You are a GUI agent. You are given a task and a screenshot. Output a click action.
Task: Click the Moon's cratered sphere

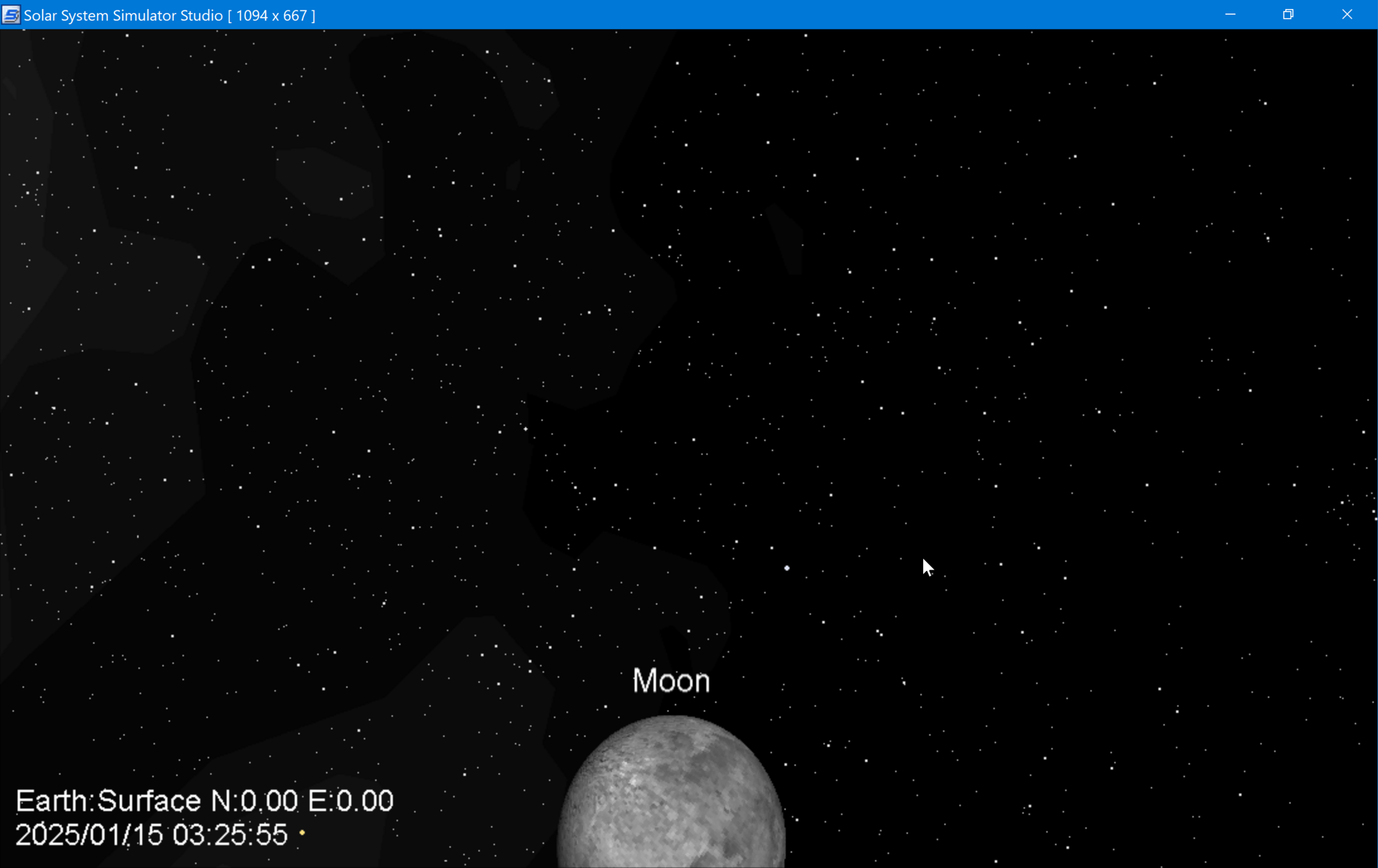671,797
